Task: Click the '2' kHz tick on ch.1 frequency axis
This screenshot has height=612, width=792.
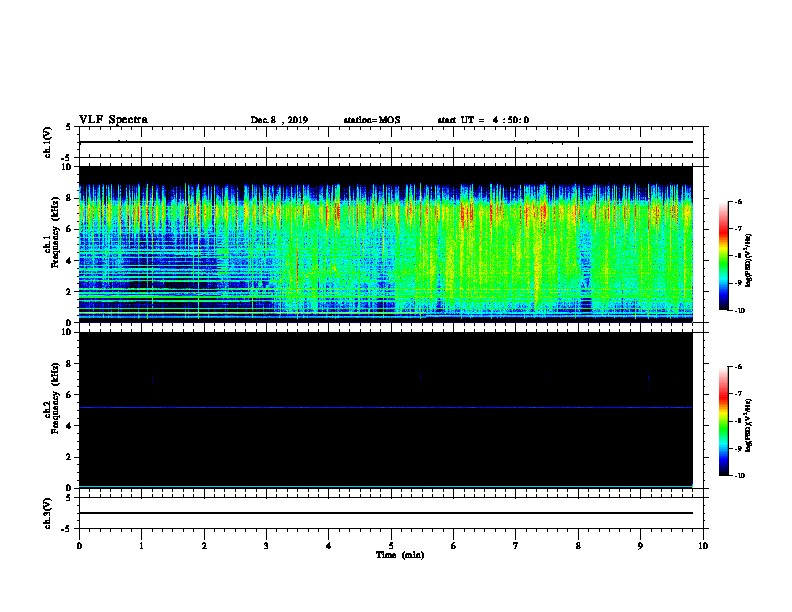Action: pos(69,292)
